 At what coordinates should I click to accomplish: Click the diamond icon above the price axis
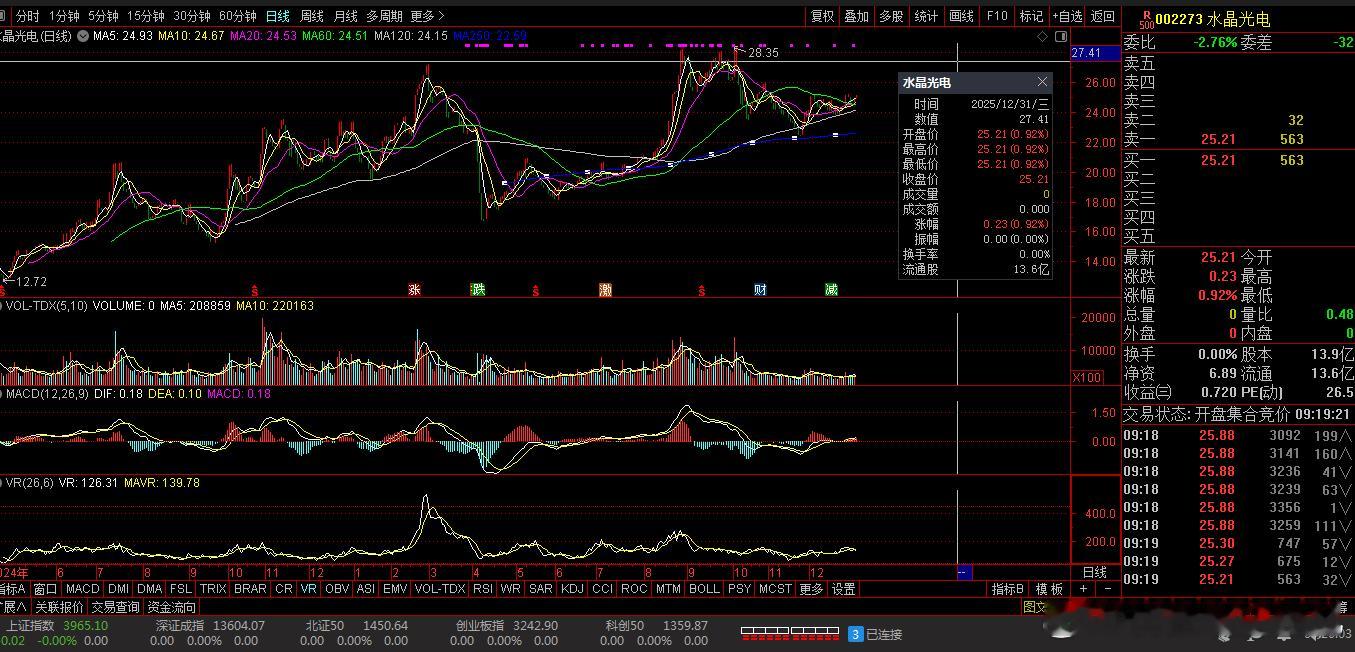1043,36
